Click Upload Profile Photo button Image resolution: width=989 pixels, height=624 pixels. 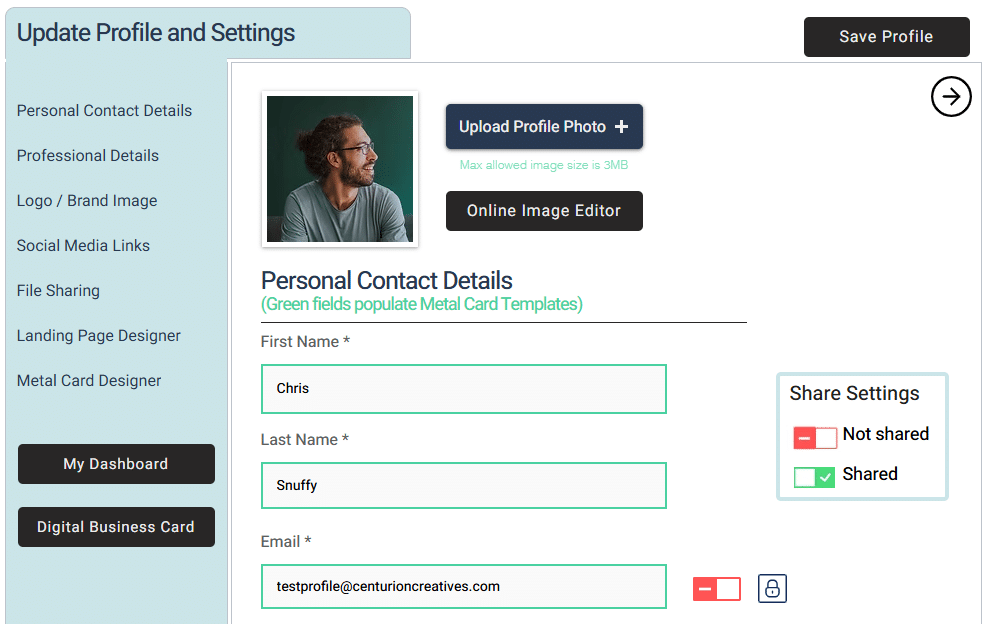(544, 127)
